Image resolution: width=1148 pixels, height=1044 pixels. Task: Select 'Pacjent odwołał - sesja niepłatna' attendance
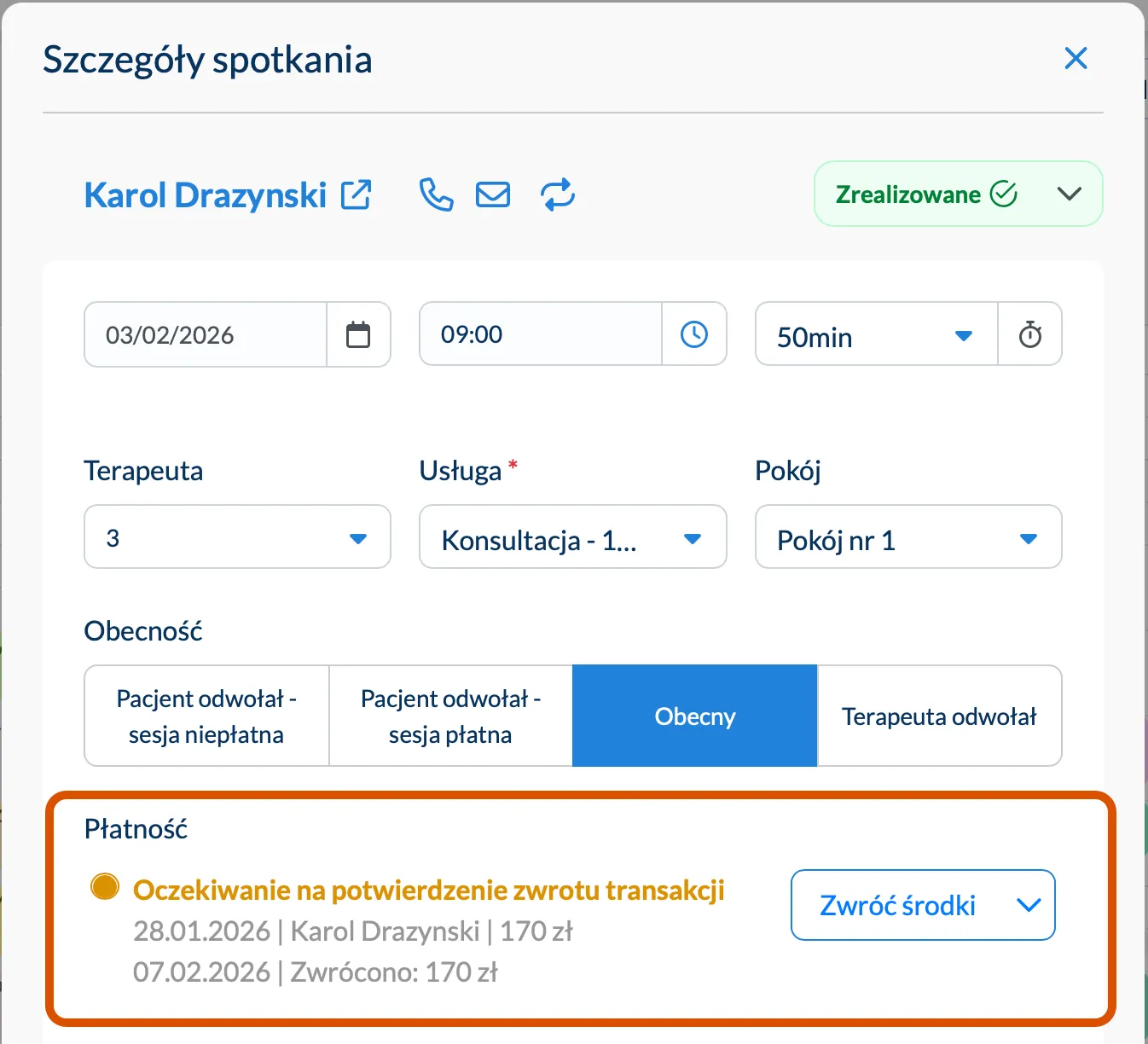206,716
